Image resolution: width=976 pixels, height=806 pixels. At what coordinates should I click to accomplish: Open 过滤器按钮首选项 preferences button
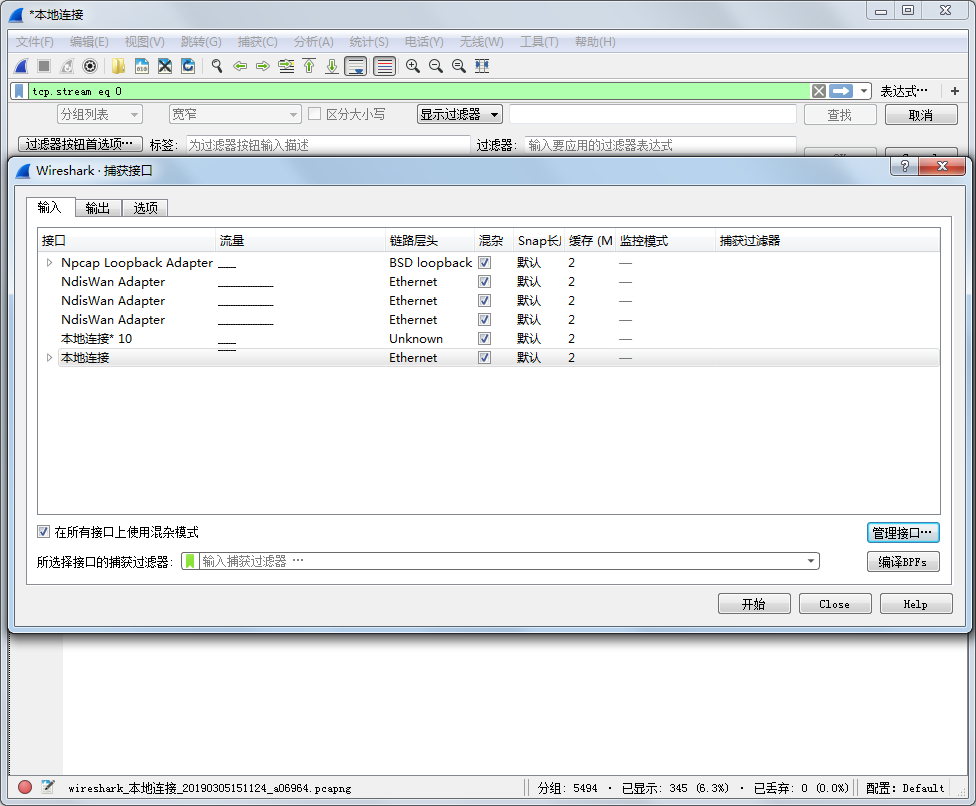coord(80,144)
